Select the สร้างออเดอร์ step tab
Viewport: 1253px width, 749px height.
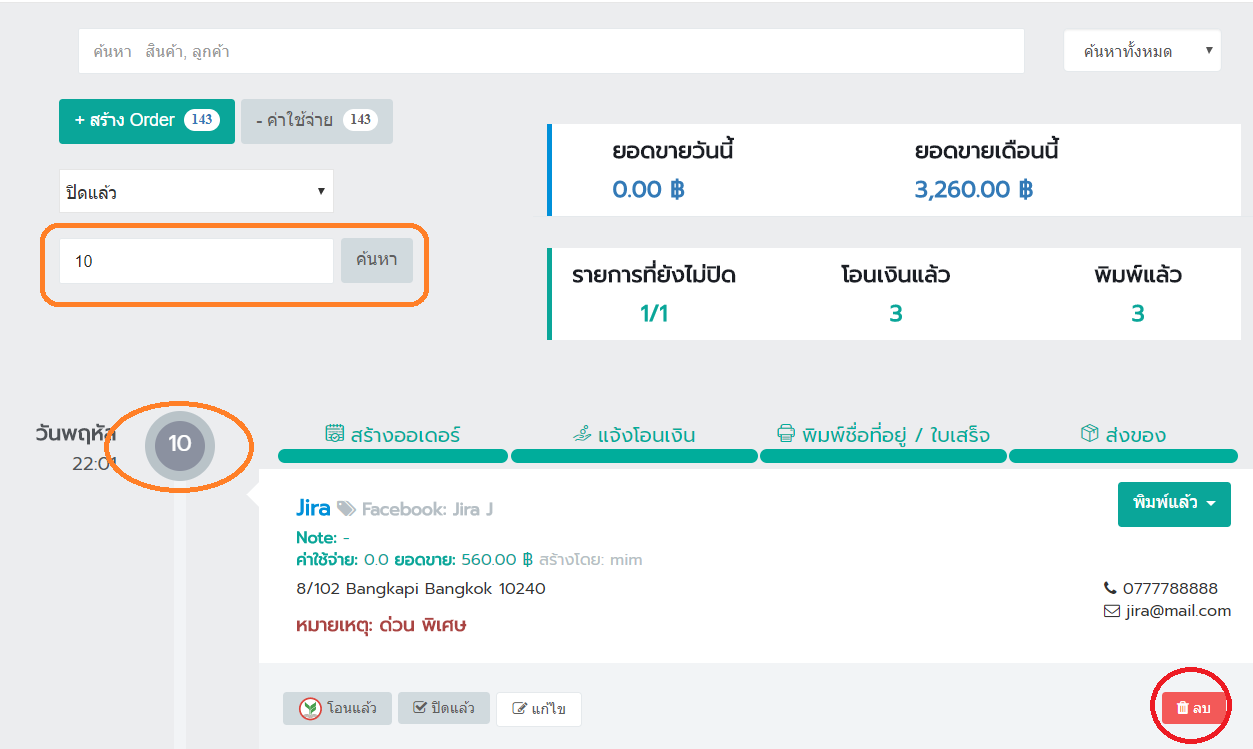click(x=393, y=435)
